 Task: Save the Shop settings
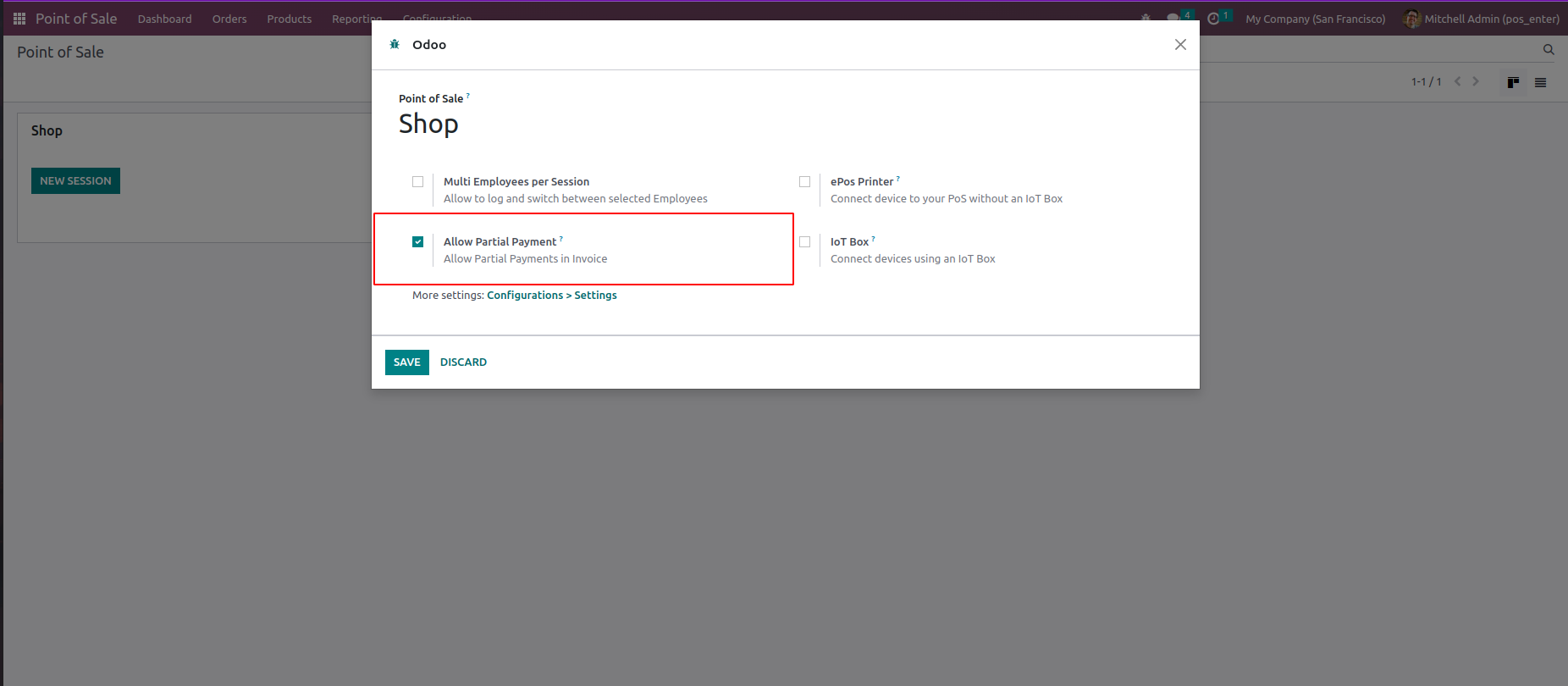(407, 362)
